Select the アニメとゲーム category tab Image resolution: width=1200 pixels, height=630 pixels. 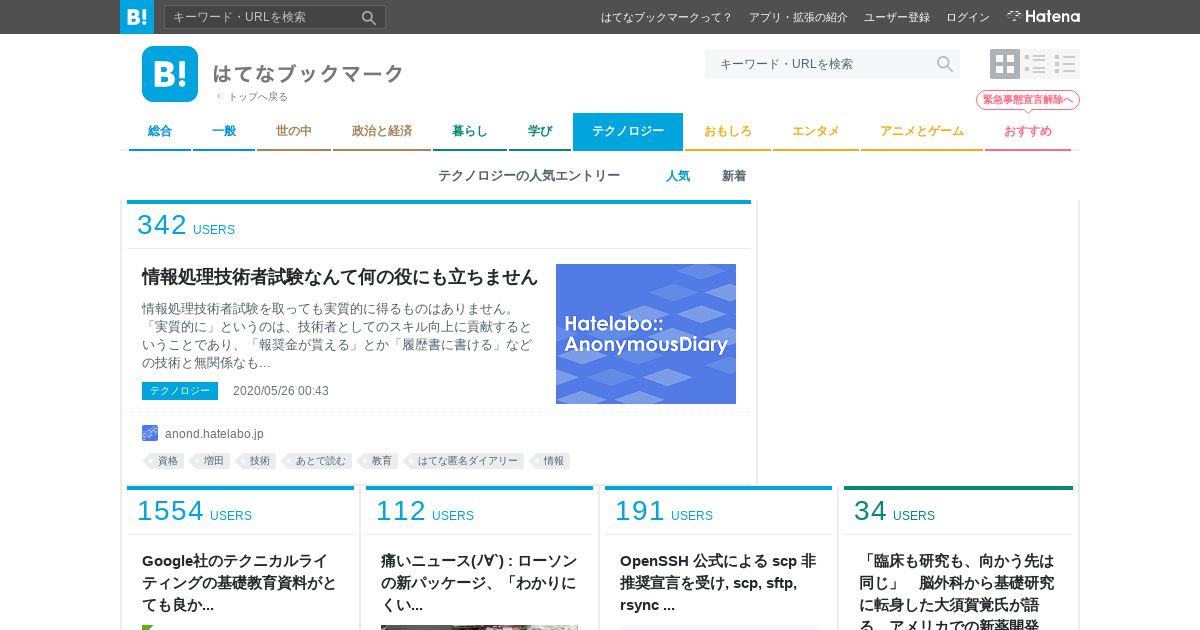922,131
